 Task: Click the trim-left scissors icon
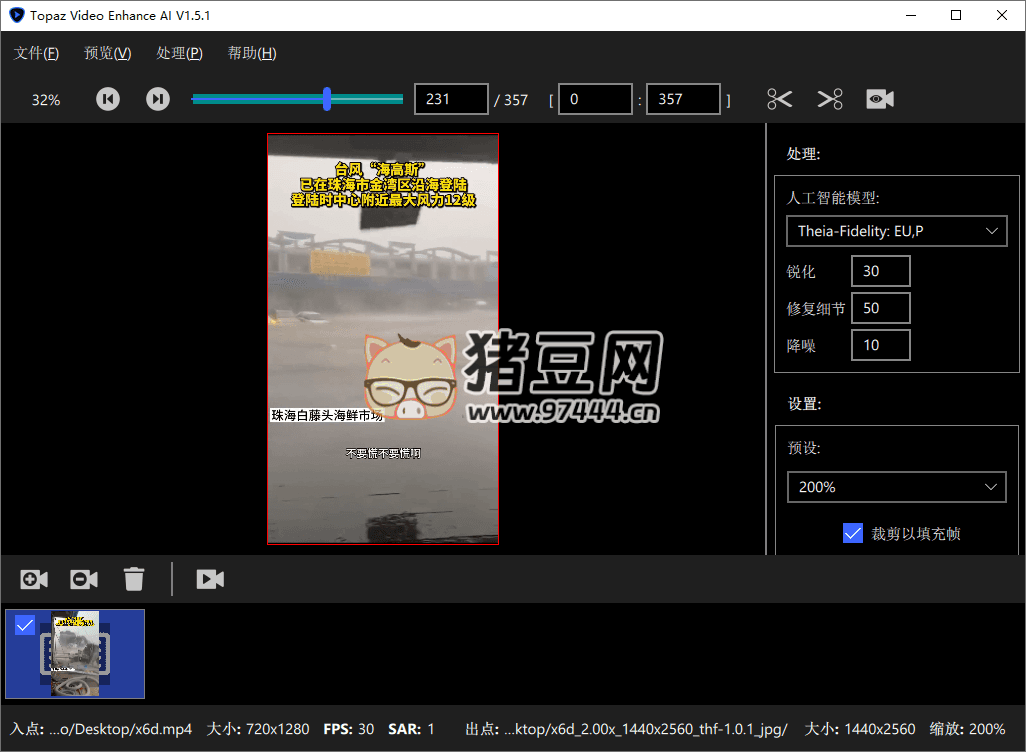tap(779, 99)
